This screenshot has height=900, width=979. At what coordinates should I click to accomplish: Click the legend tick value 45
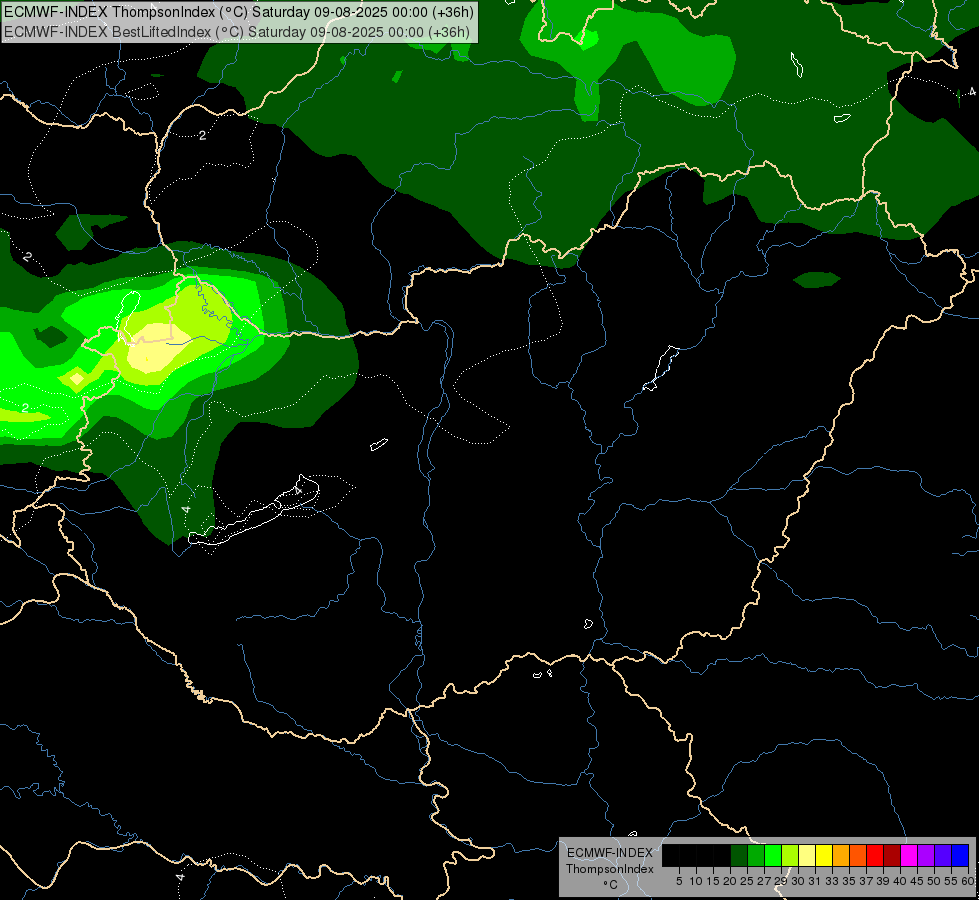[917, 881]
